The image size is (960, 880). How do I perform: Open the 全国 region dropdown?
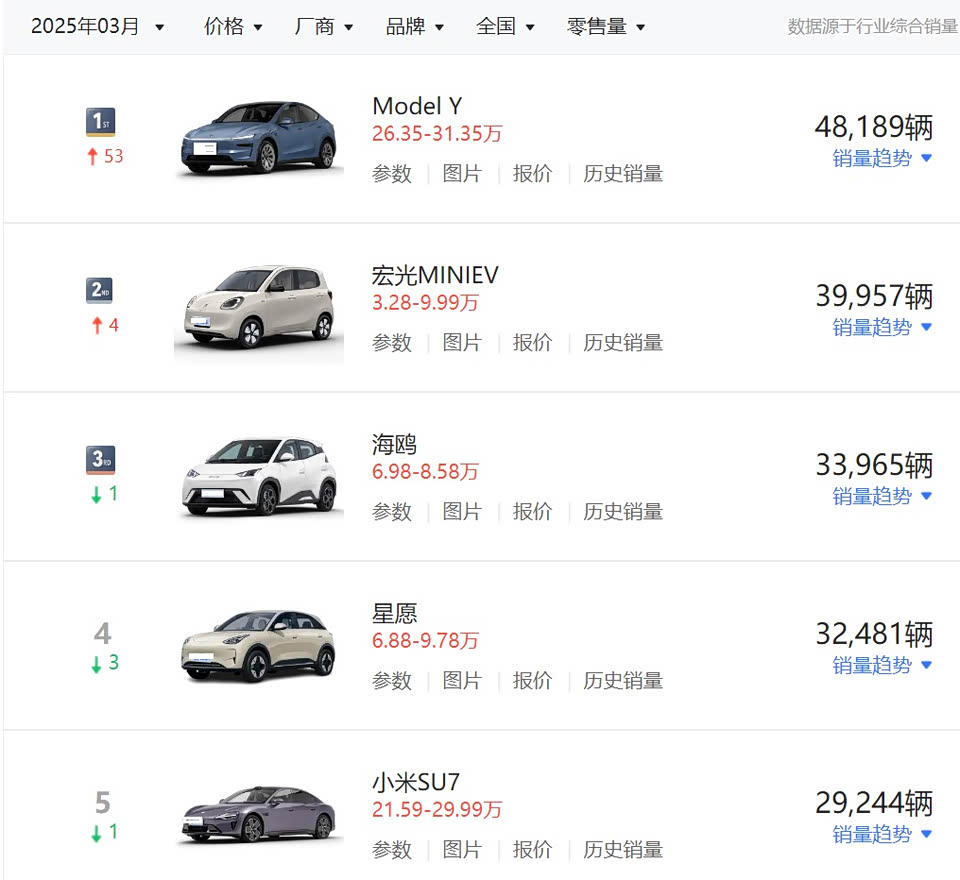tap(505, 27)
